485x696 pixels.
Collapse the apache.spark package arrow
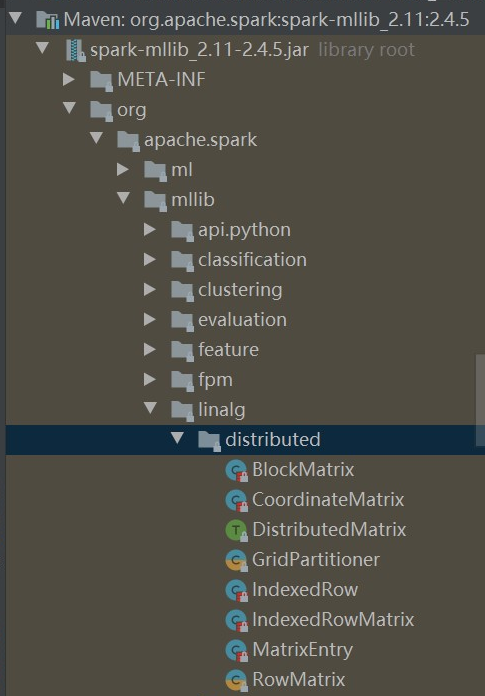point(96,138)
